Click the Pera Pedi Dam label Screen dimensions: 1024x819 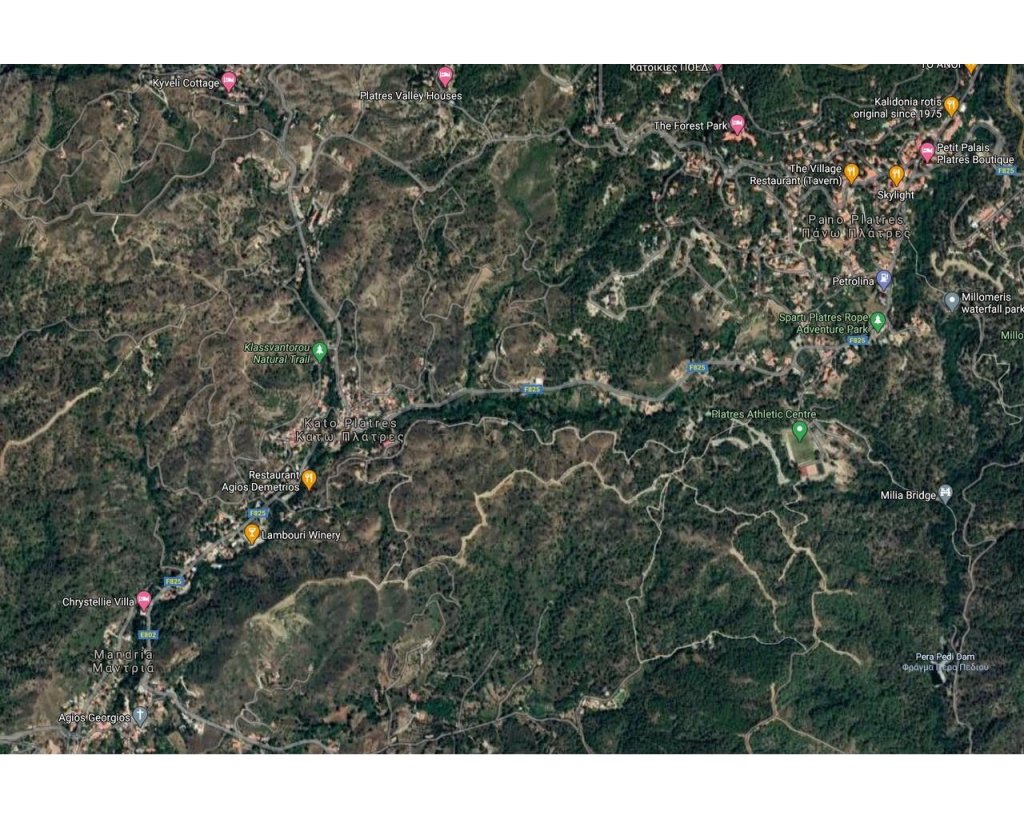[x=945, y=662]
